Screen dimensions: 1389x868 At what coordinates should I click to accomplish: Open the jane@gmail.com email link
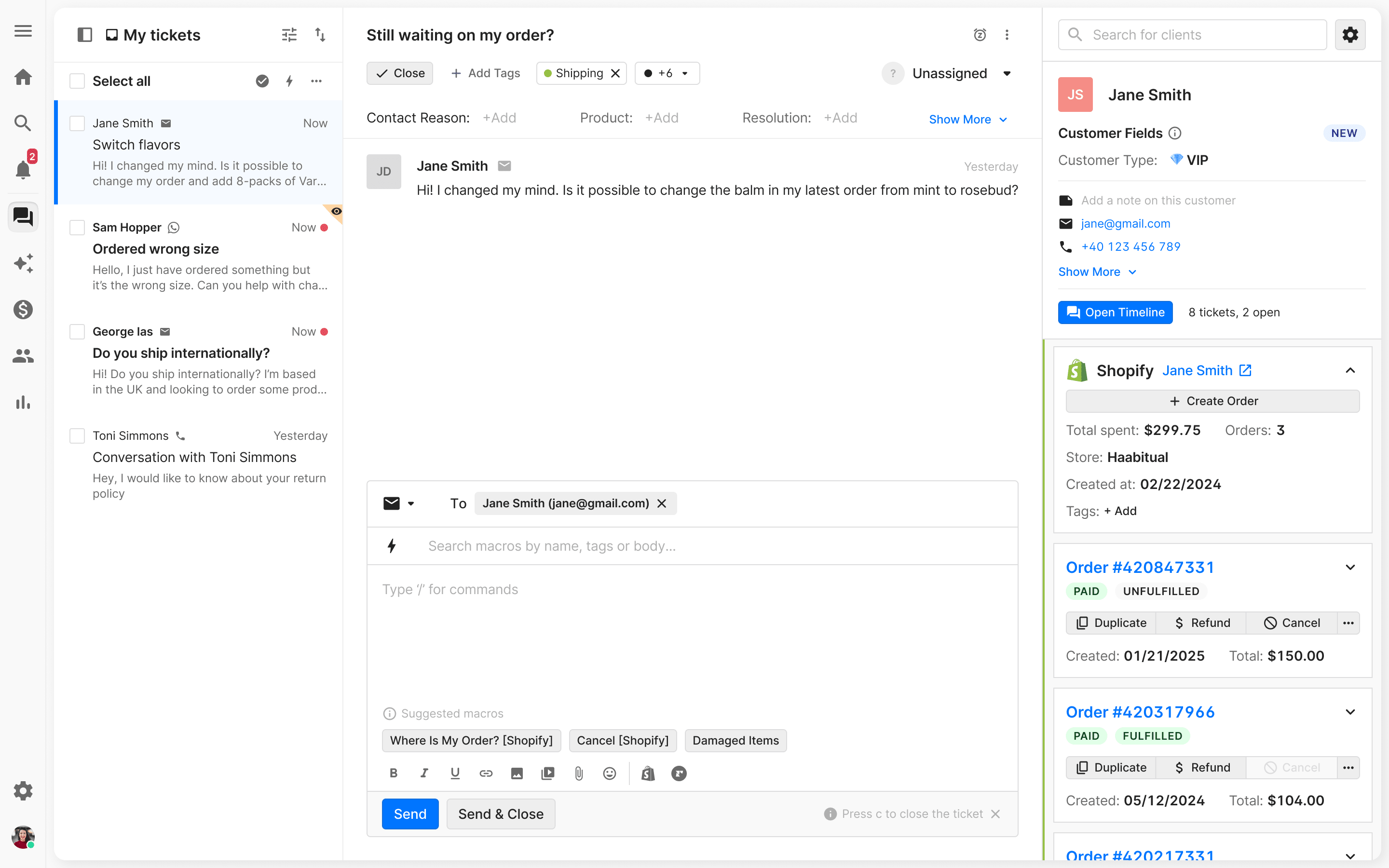(1125, 223)
